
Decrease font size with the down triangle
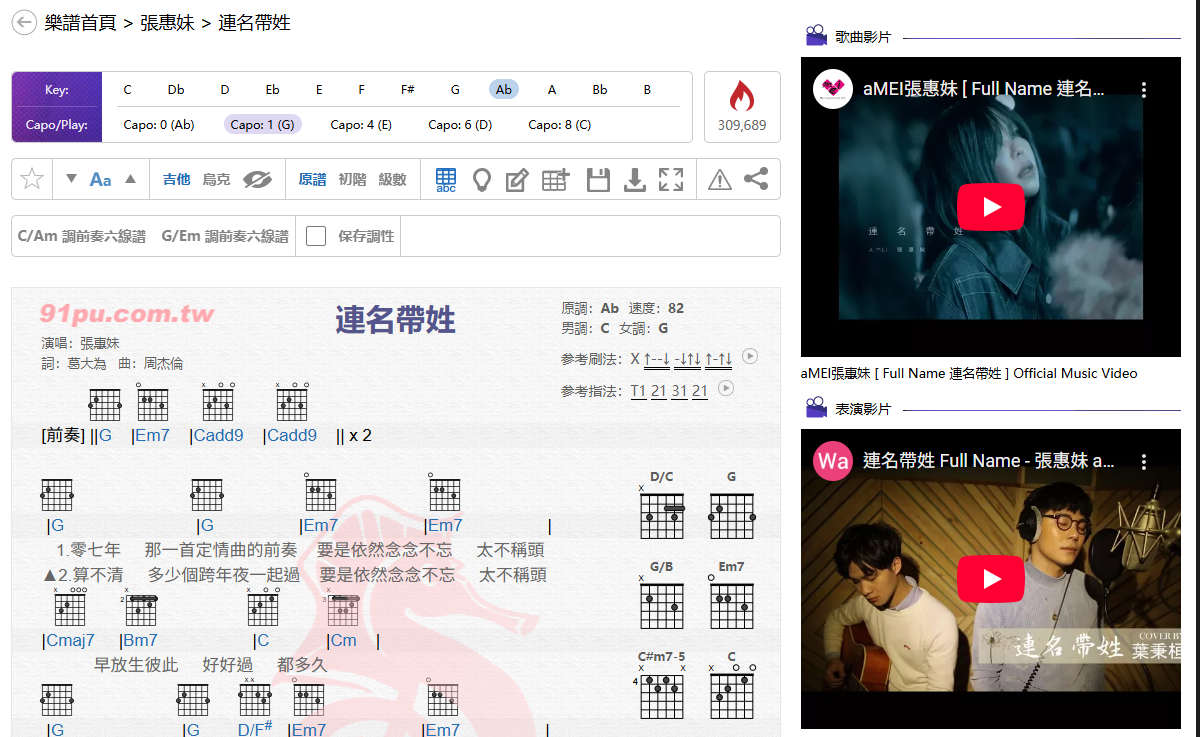click(71, 179)
